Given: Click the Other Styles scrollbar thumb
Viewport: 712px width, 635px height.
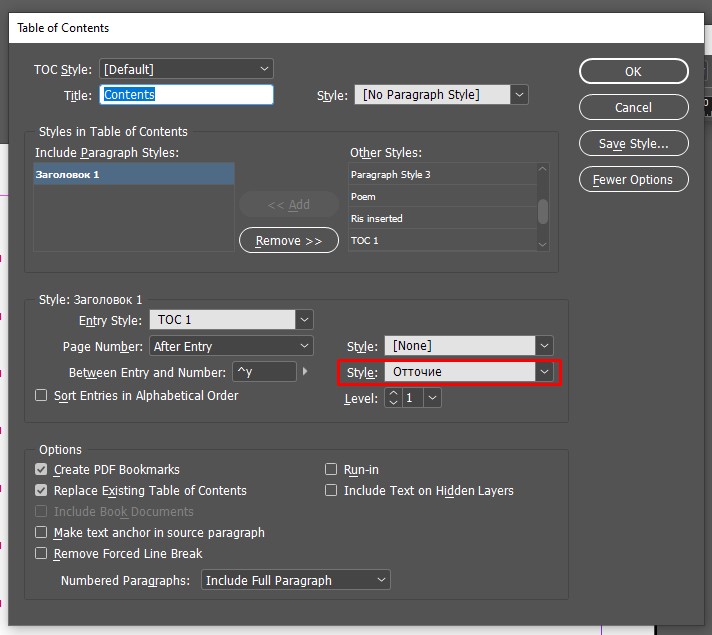Looking at the screenshot, I should pos(543,212).
